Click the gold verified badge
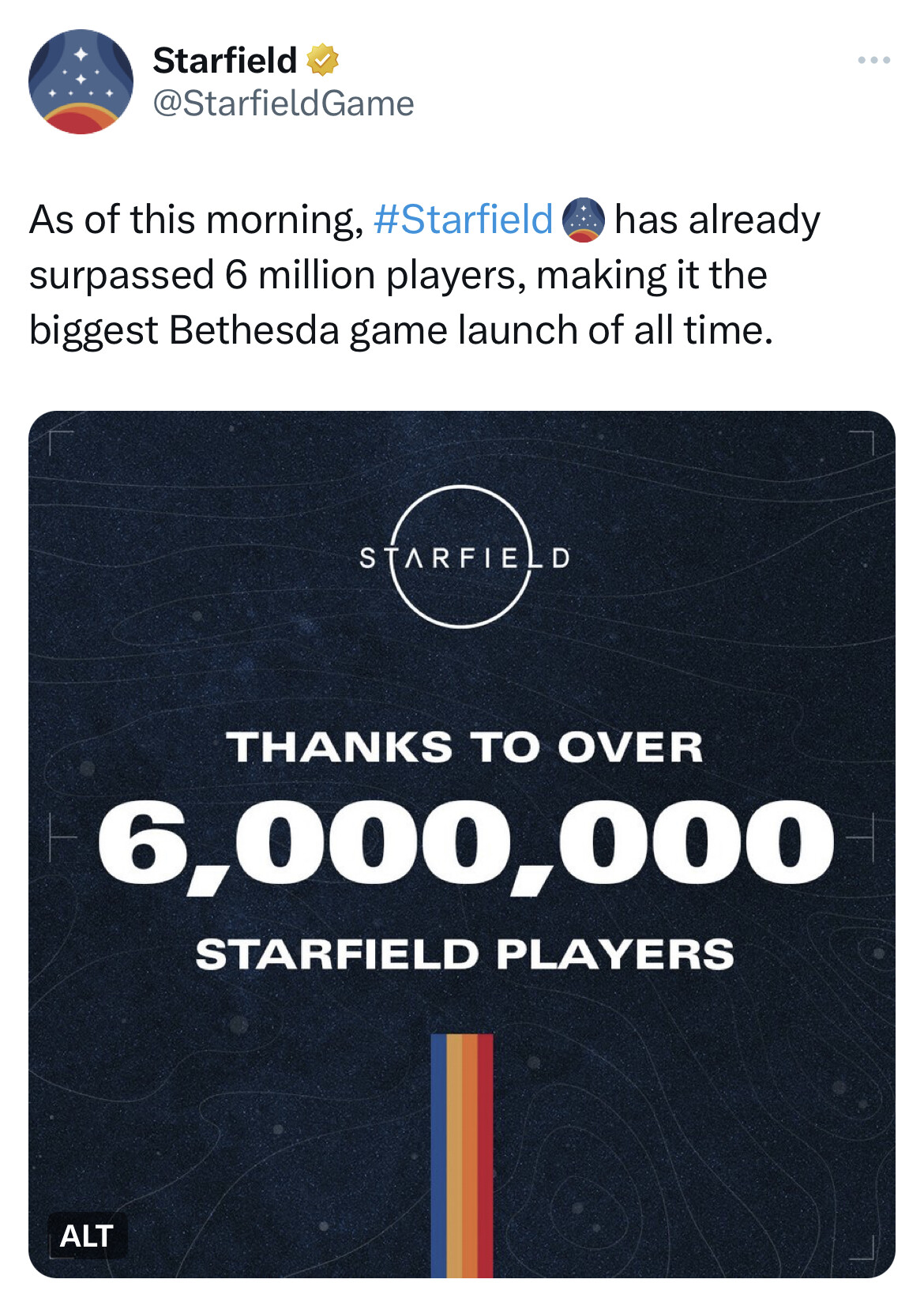This screenshot has height=1313, width=924. click(x=322, y=60)
